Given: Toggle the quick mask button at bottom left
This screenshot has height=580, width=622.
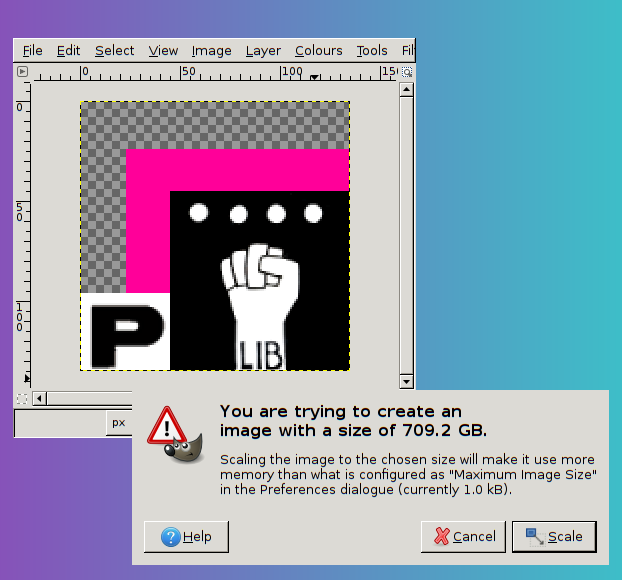Looking at the screenshot, I should click(x=22, y=398).
